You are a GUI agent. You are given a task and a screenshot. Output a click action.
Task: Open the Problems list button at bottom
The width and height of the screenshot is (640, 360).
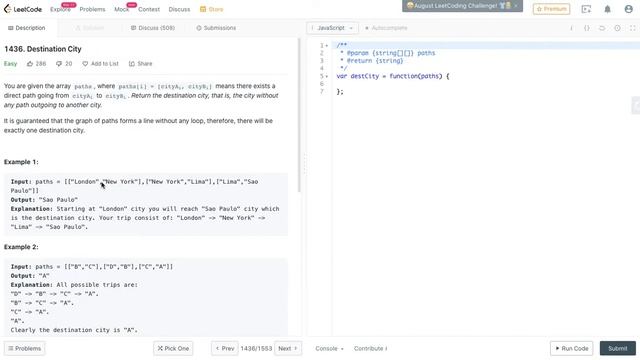[24, 348]
